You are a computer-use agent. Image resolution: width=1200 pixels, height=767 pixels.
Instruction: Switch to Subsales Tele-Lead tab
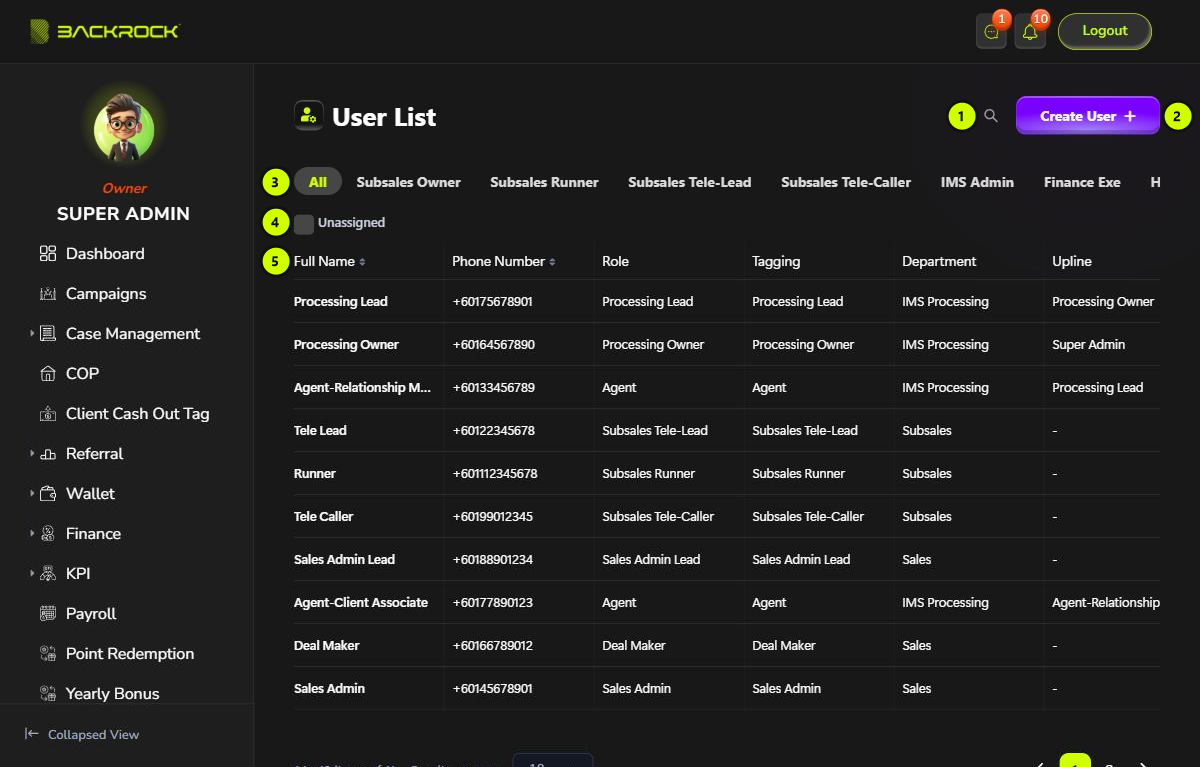click(690, 182)
